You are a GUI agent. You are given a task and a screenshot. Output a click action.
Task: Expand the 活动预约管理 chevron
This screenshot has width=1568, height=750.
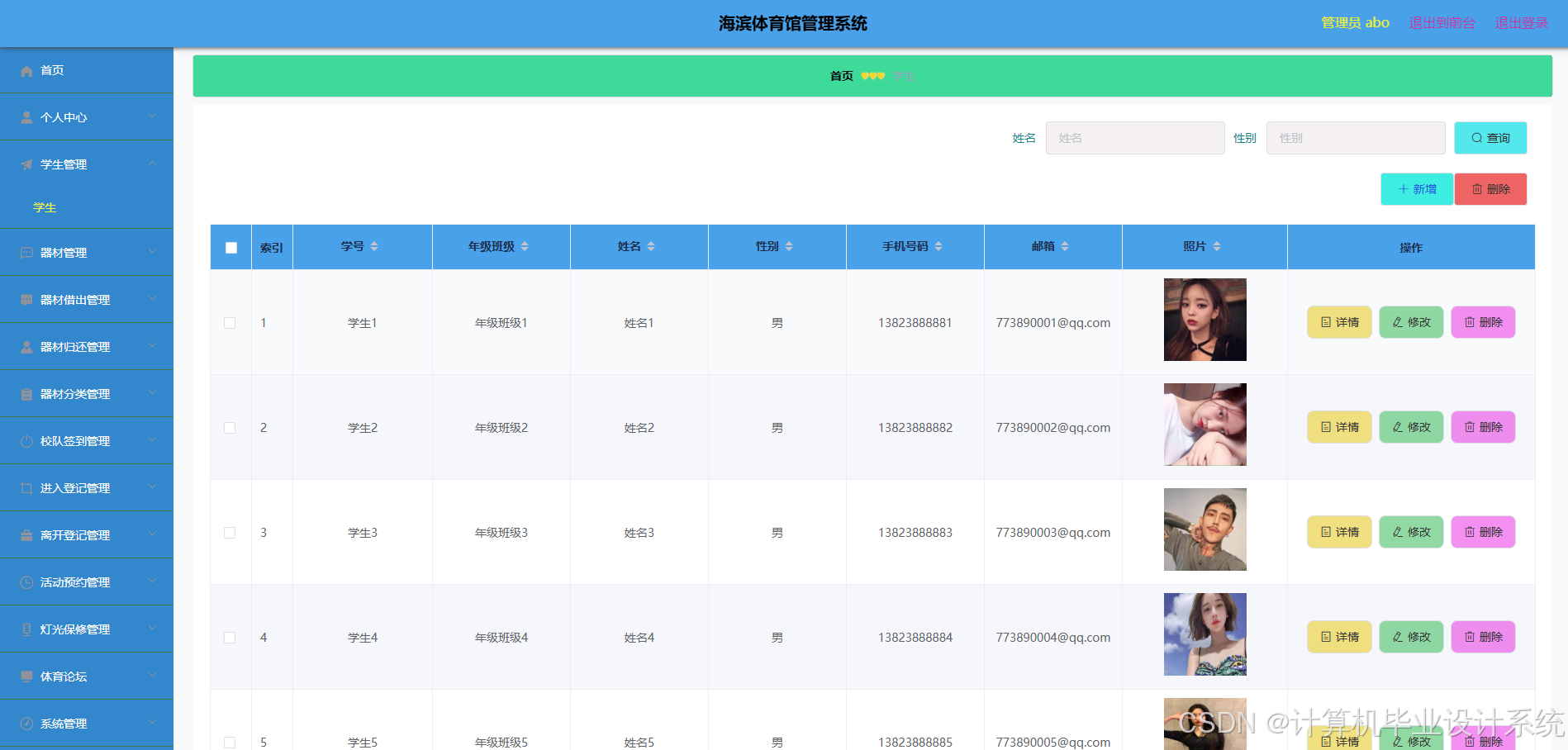coord(152,581)
